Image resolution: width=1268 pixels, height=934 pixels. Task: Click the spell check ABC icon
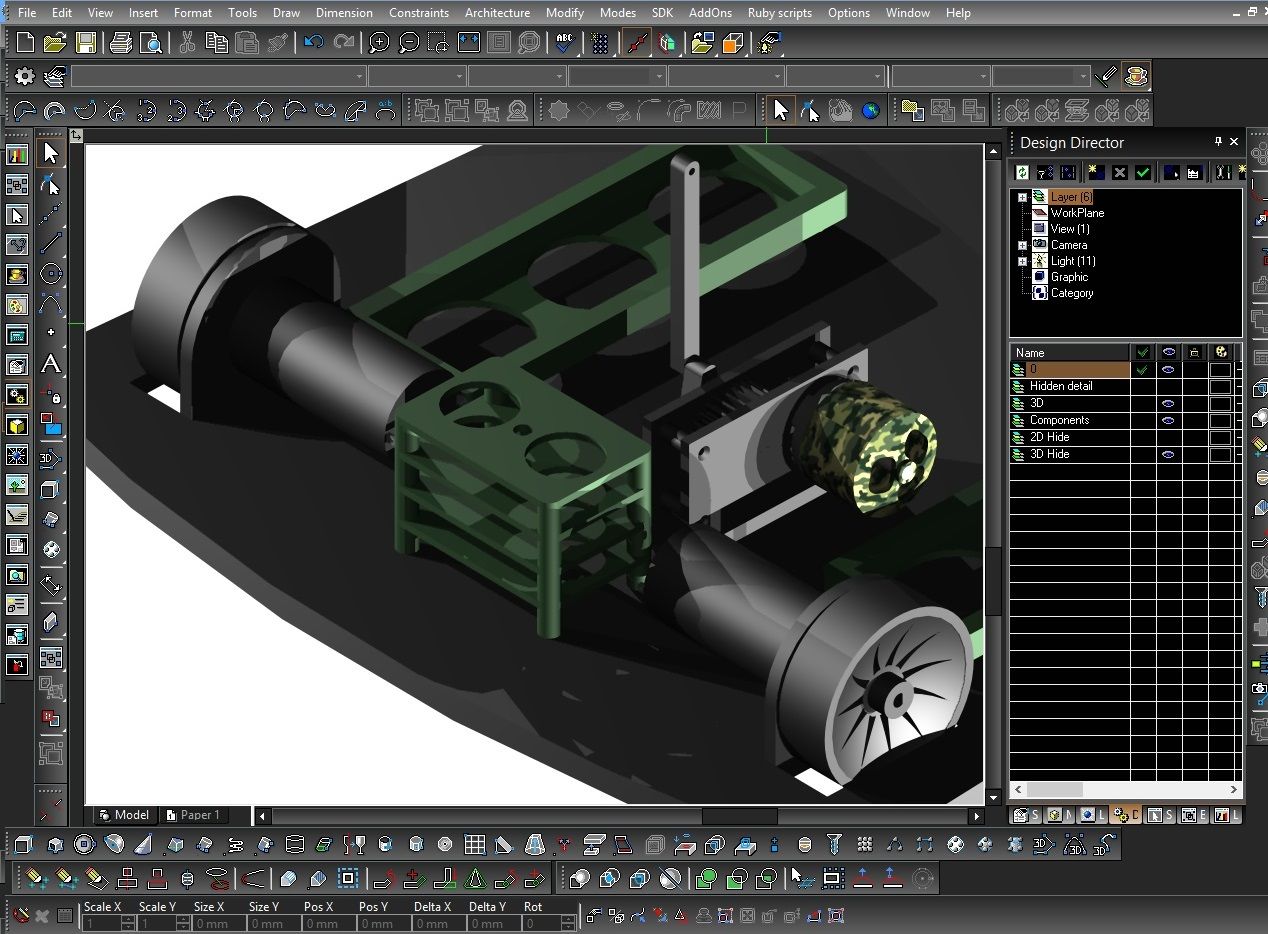tap(565, 43)
